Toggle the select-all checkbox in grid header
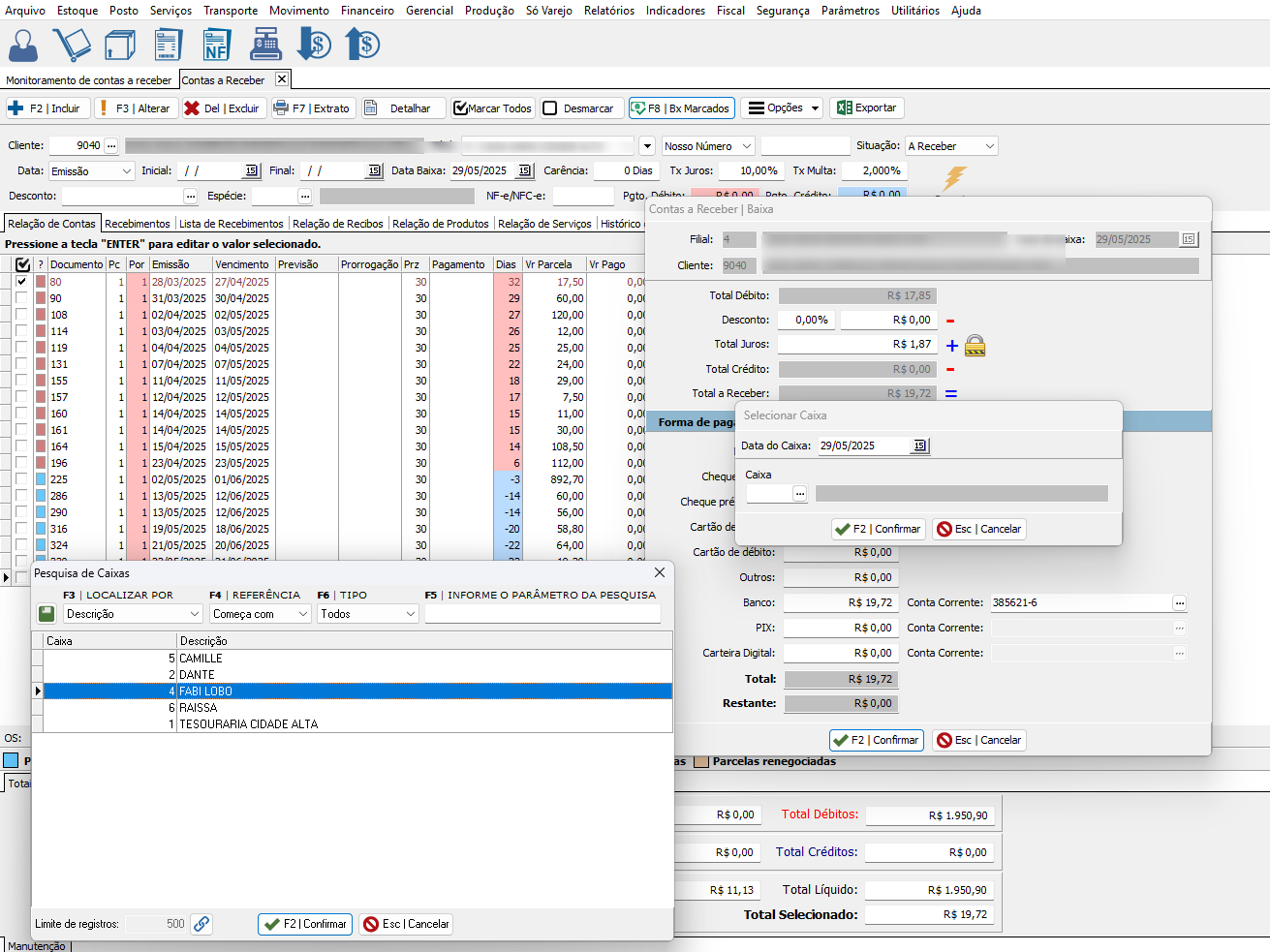This screenshot has width=1270, height=952. coord(22,264)
